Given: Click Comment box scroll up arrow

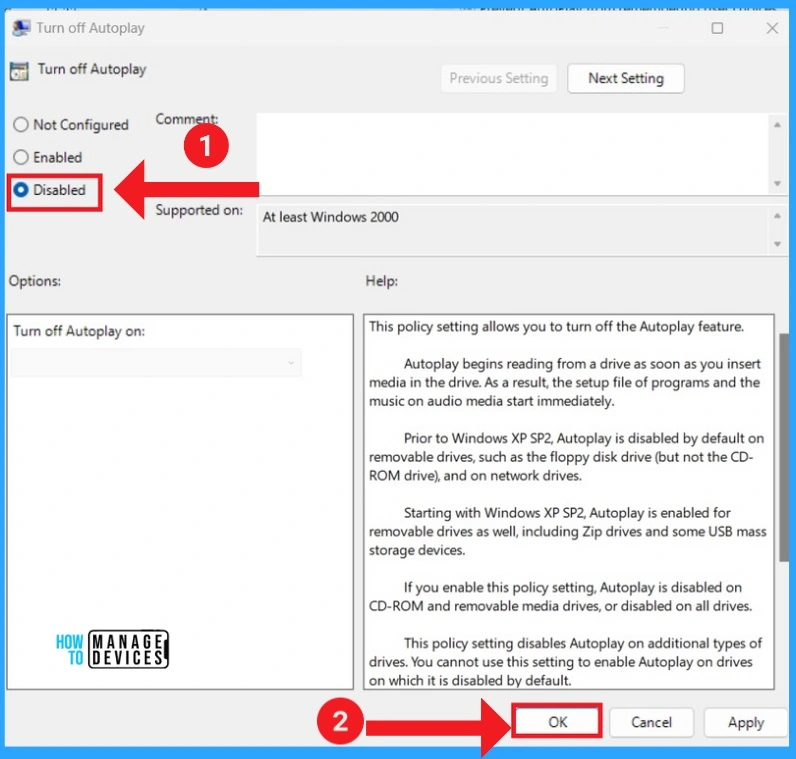Looking at the screenshot, I should [777, 125].
